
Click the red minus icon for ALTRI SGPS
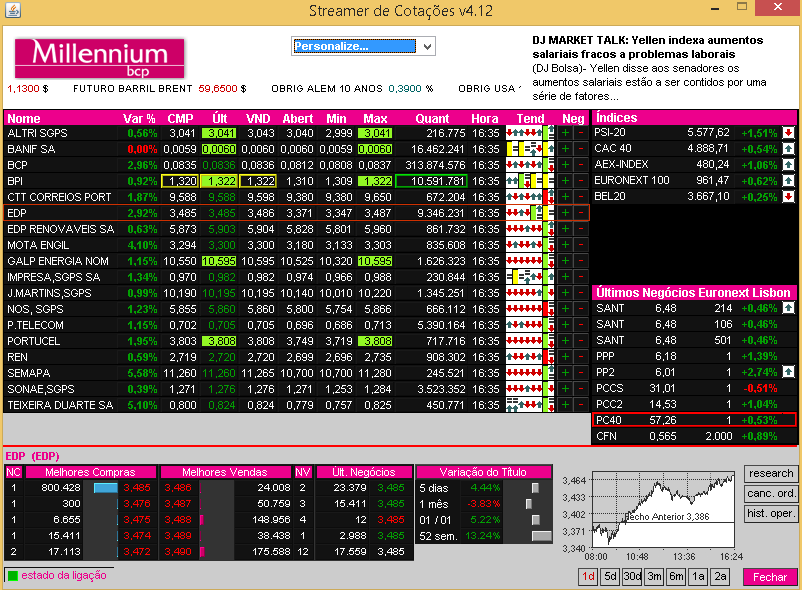click(x=581, y=133)
